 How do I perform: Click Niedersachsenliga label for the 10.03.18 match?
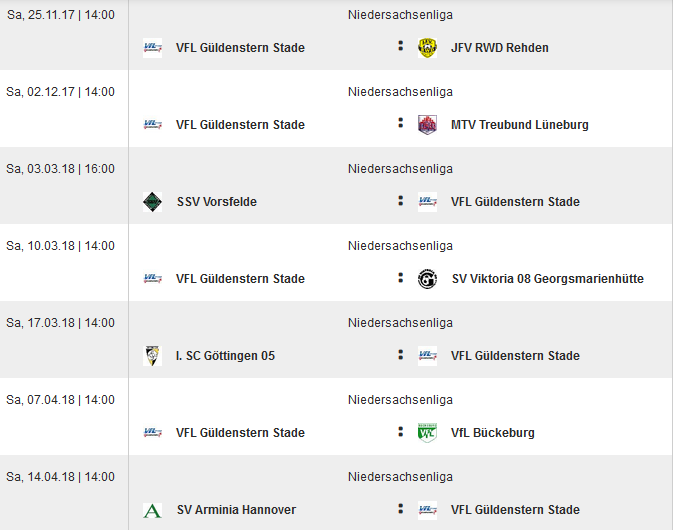point(400,246)
